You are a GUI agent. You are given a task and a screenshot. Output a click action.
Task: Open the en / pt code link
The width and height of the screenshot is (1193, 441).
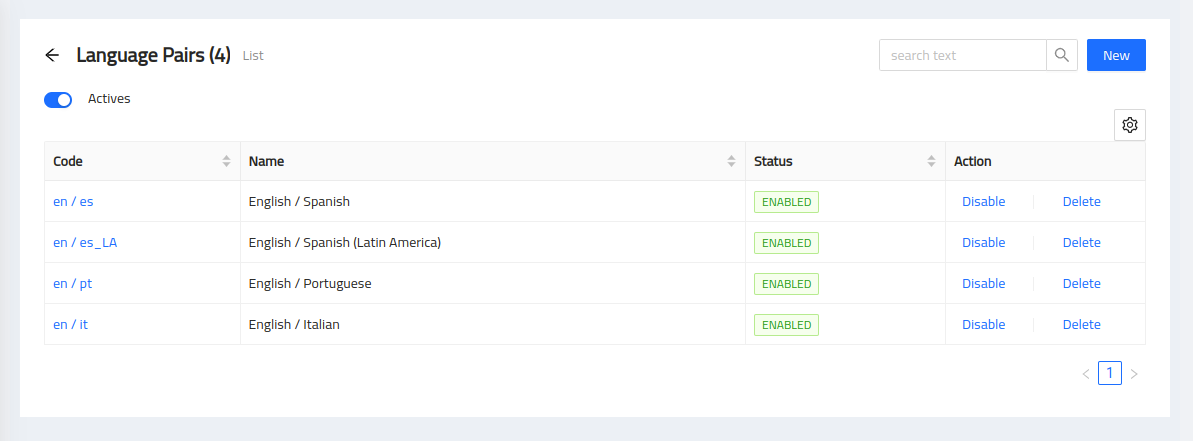click(x=72, y=284)
